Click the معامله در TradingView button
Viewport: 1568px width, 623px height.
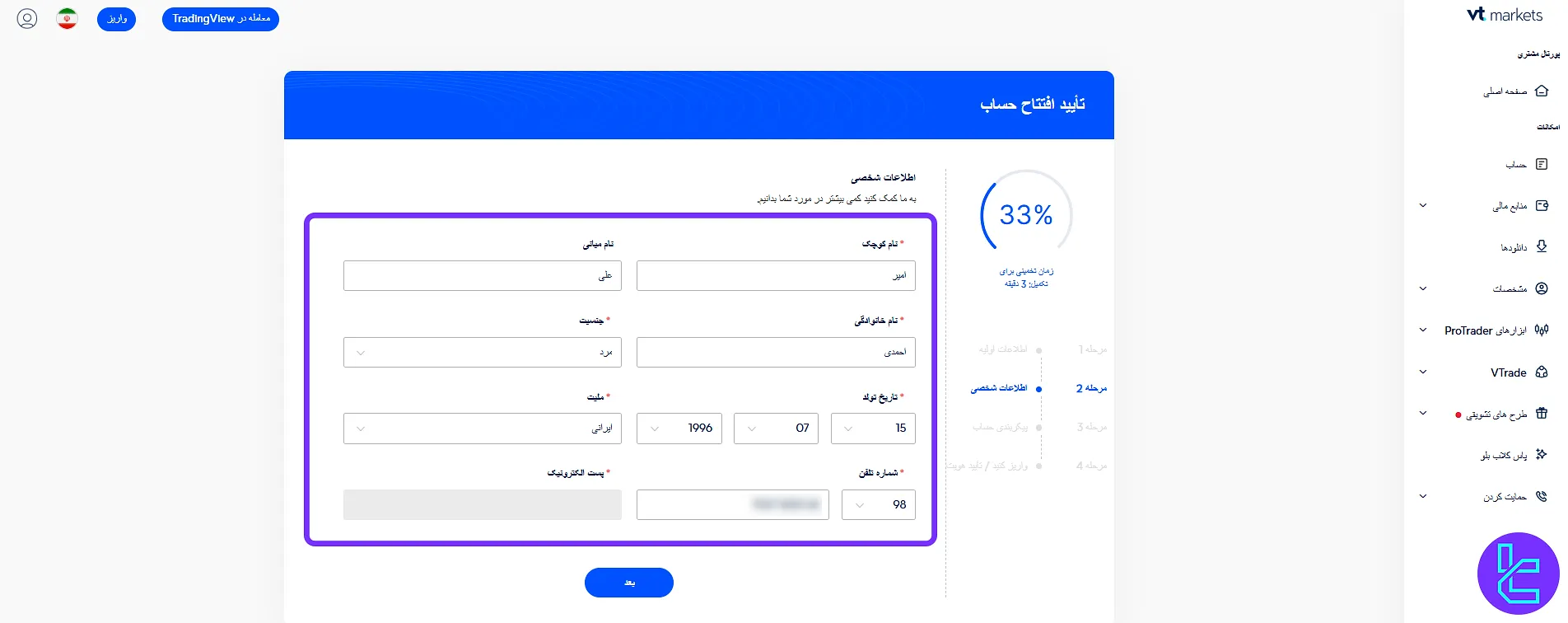click(x=220, y=18)
